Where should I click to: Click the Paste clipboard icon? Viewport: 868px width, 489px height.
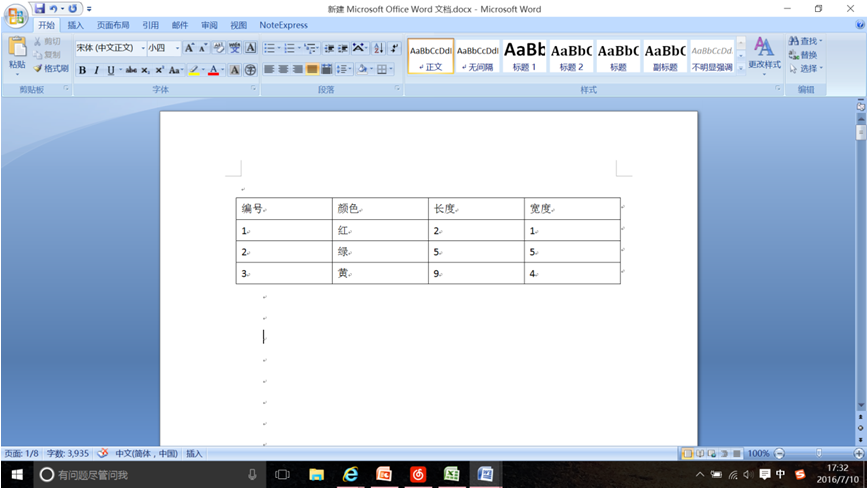(x=17, y=48)
